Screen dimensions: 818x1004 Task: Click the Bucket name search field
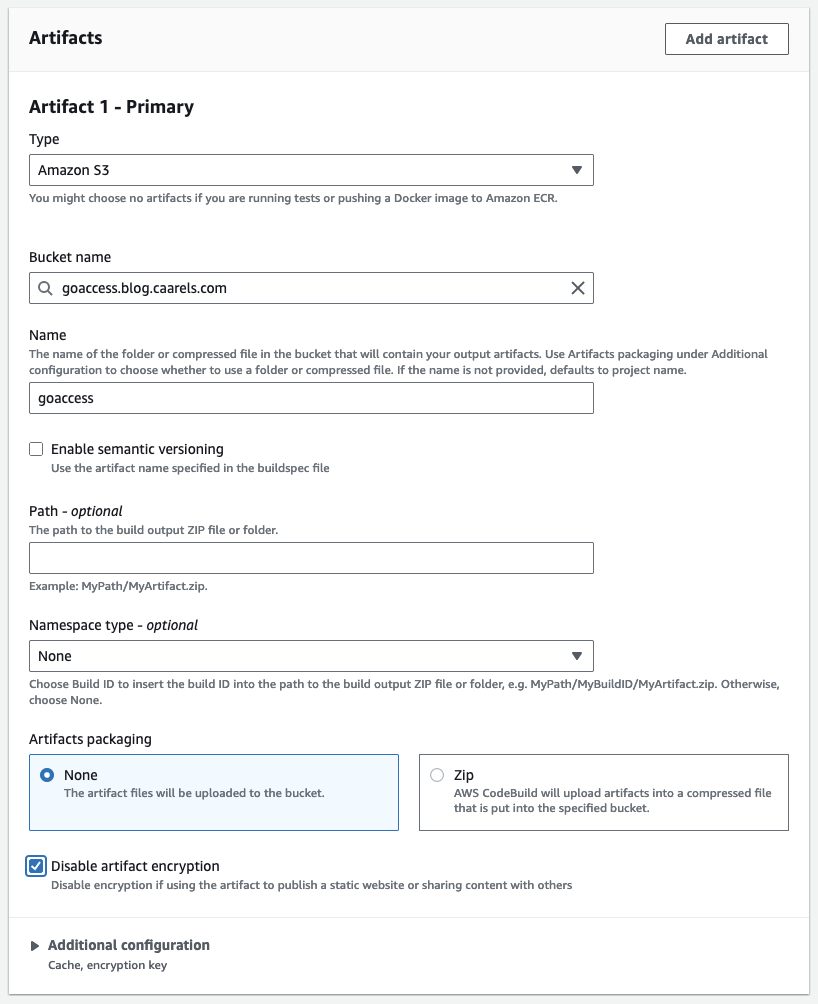[x=311, y=288]
